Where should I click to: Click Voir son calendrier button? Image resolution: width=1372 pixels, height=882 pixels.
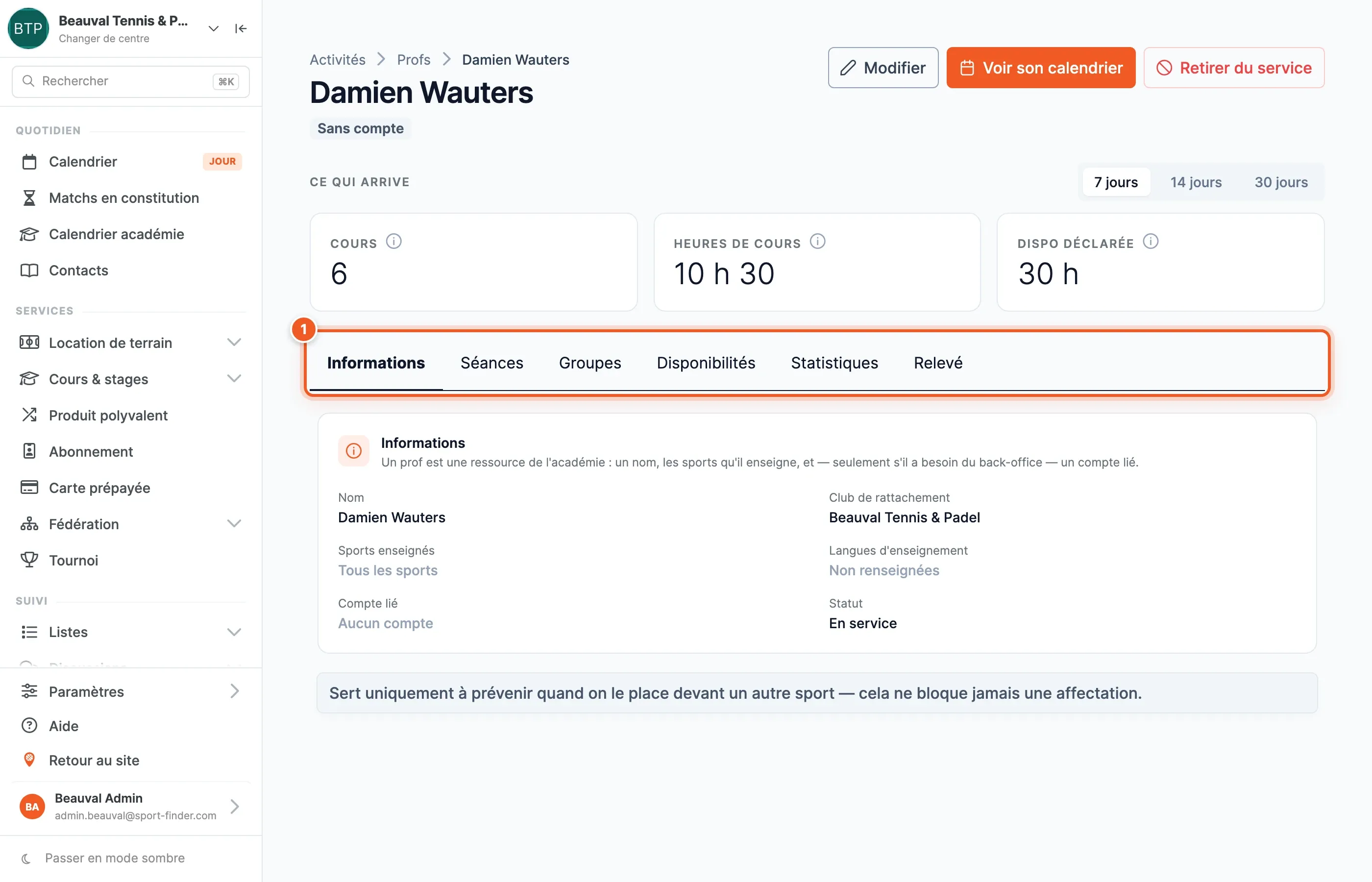[x=1040, y=68]
